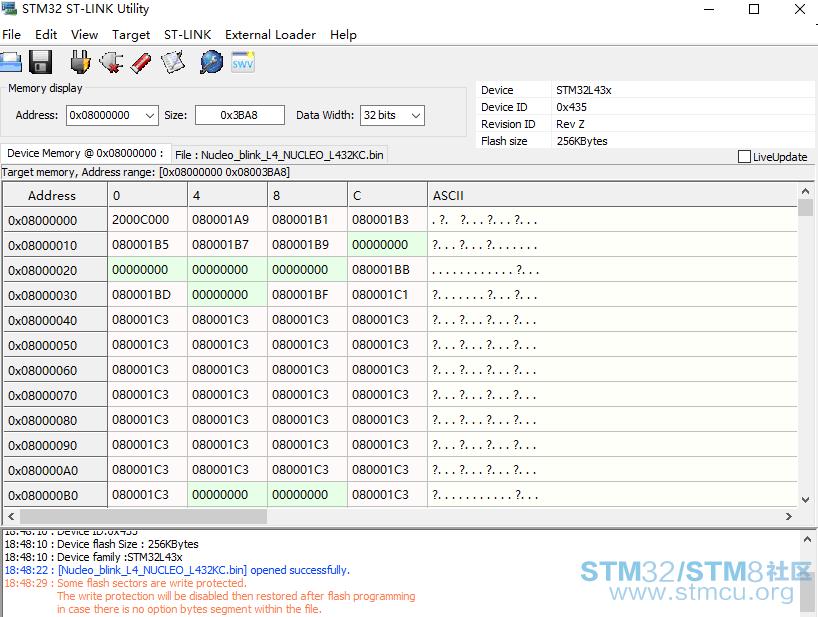Click the ASCII column header
818x617 pixels.
(612, 195)
